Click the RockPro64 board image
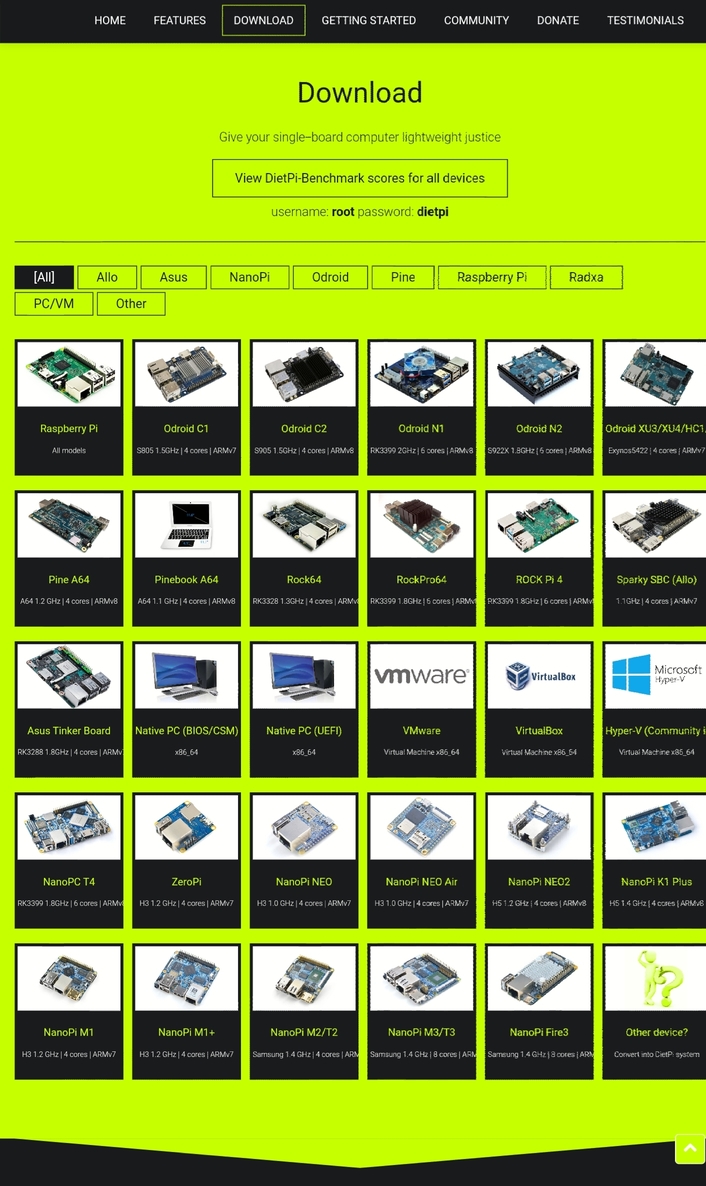Screen dimensions: 706x1186 421,525
